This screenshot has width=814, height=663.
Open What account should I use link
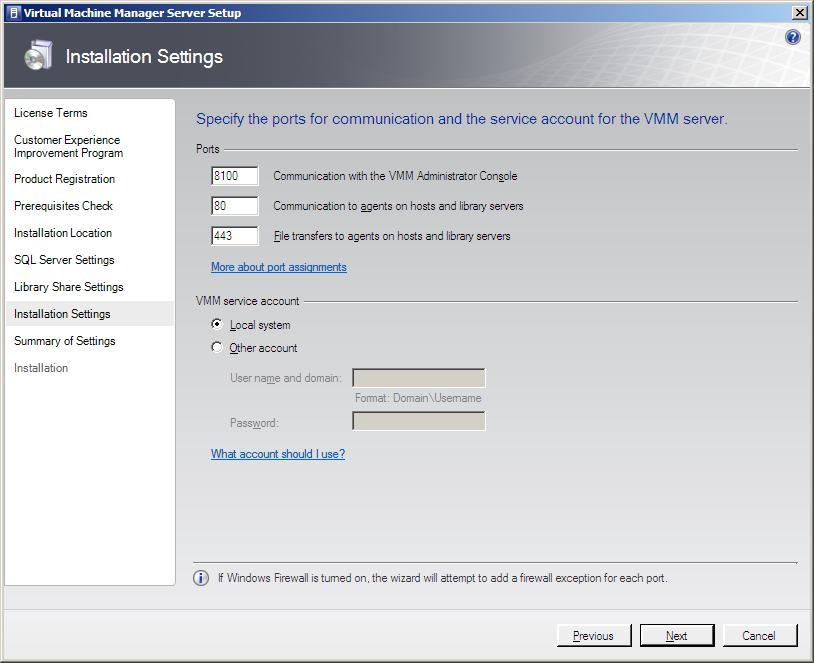(278, 454)
